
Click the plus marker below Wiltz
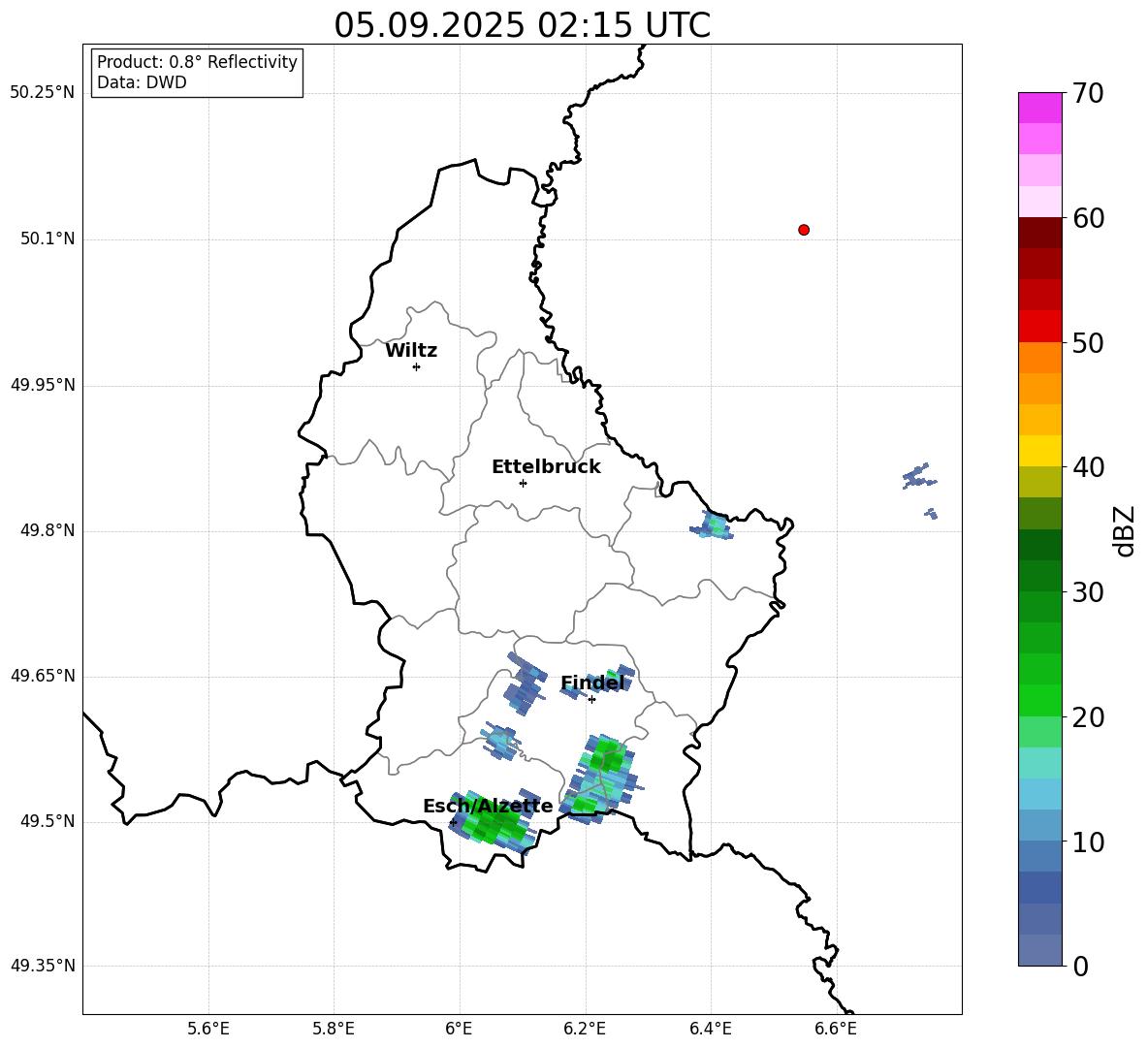[x=416, y=366]
